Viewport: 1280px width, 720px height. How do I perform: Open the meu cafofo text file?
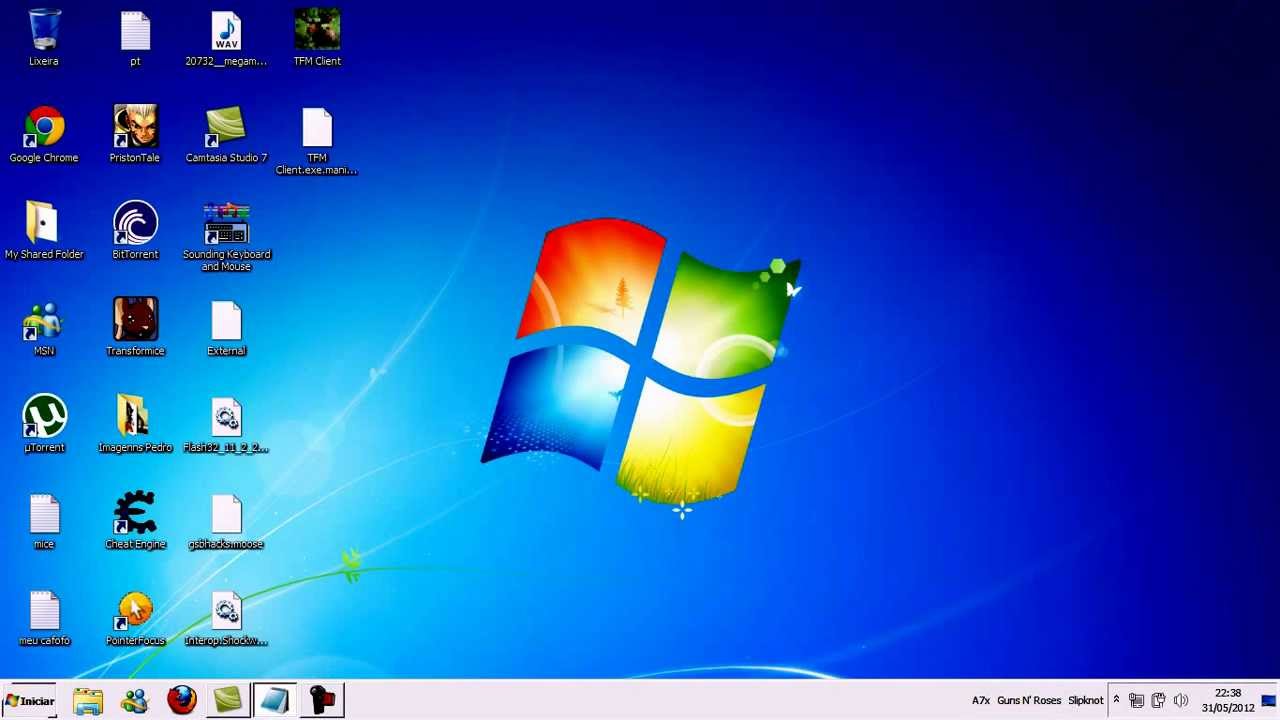pos(44,618)
